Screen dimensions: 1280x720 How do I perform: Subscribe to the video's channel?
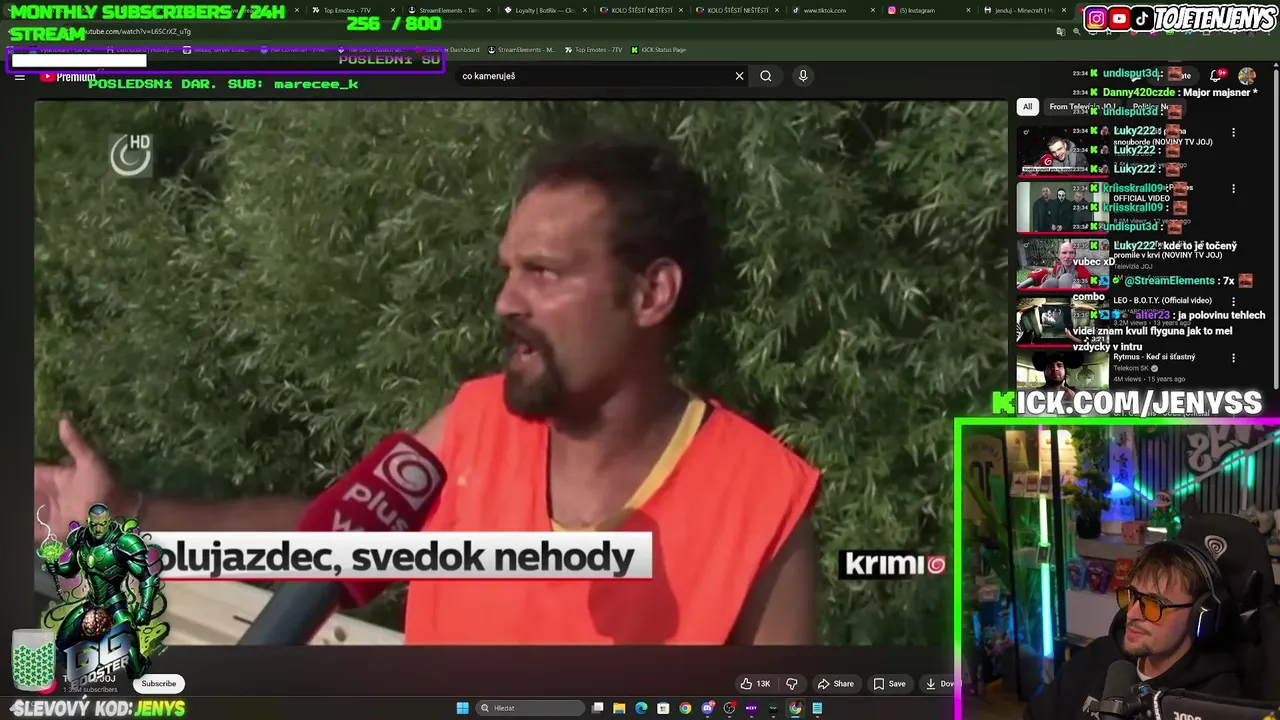[x=158, y=684]
